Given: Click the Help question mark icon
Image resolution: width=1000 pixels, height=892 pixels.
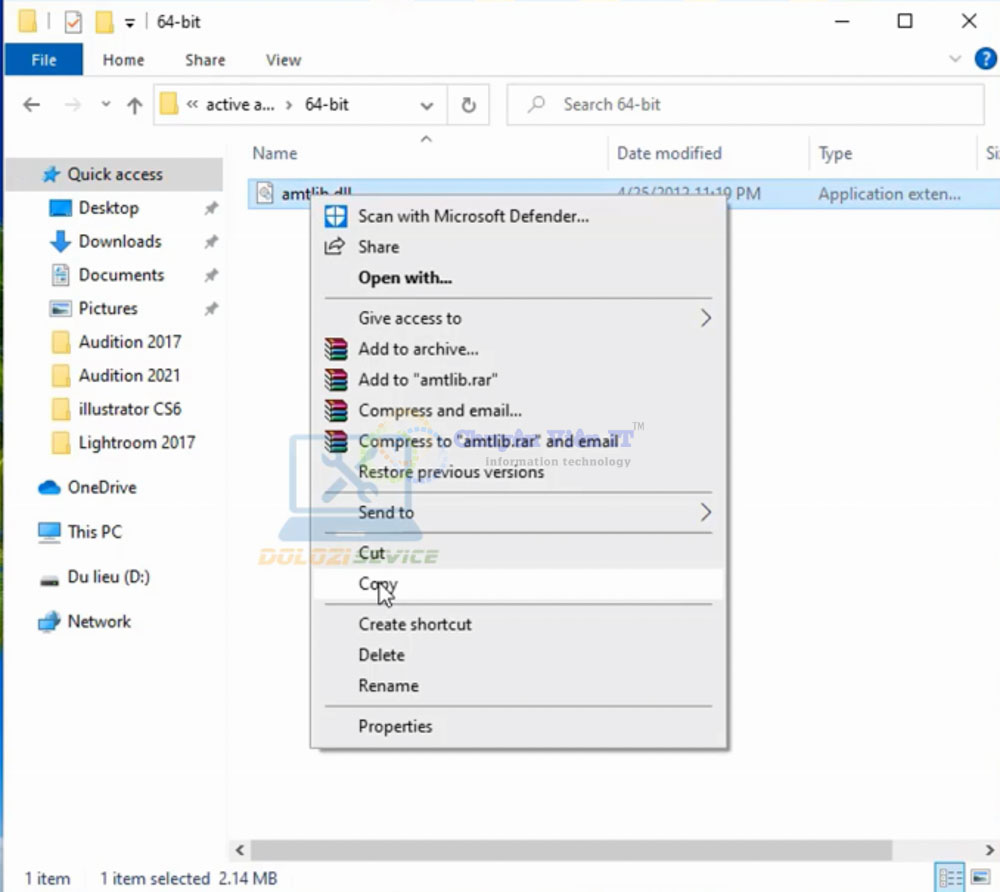Looking at the screenshot, I should coord(984,60).
